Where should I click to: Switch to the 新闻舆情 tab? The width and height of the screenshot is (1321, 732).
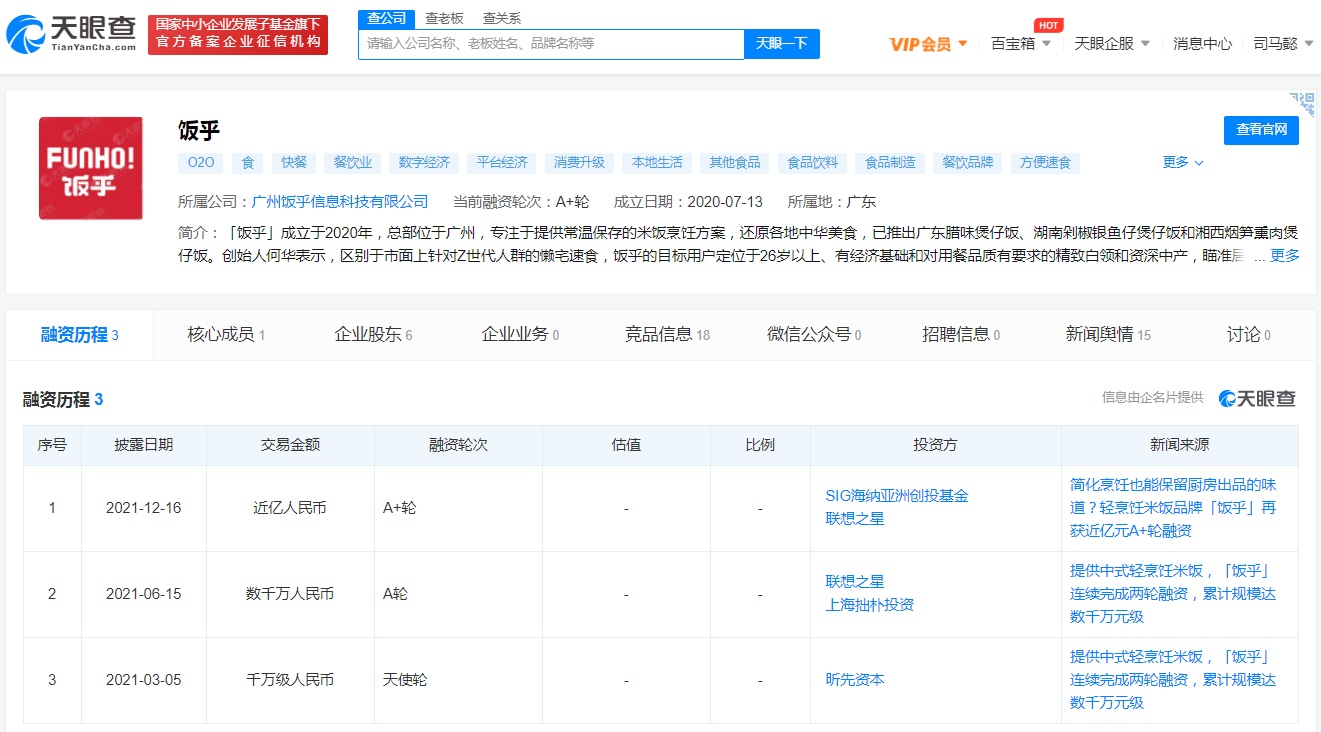tap(1108, 335)
